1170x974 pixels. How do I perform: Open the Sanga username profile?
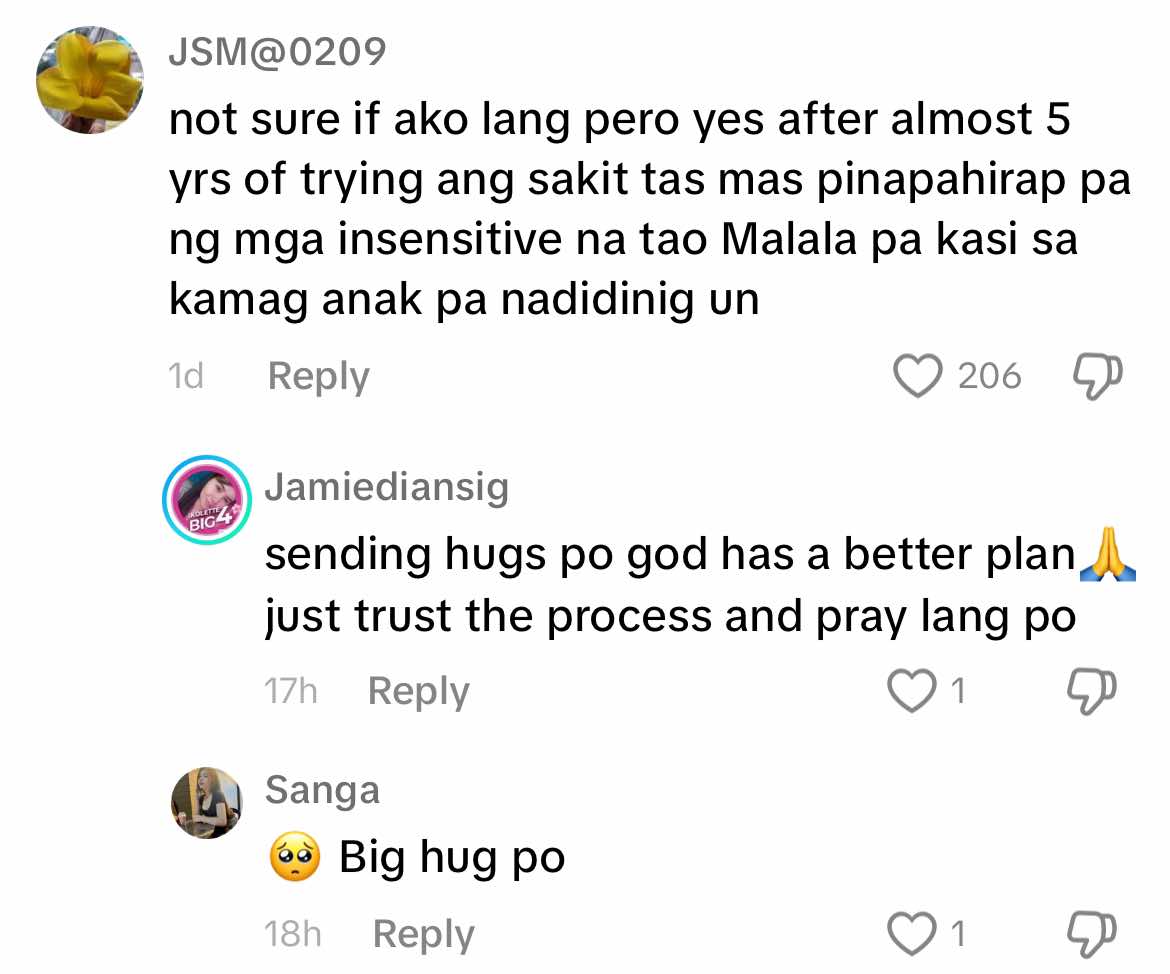coord(322,790)
